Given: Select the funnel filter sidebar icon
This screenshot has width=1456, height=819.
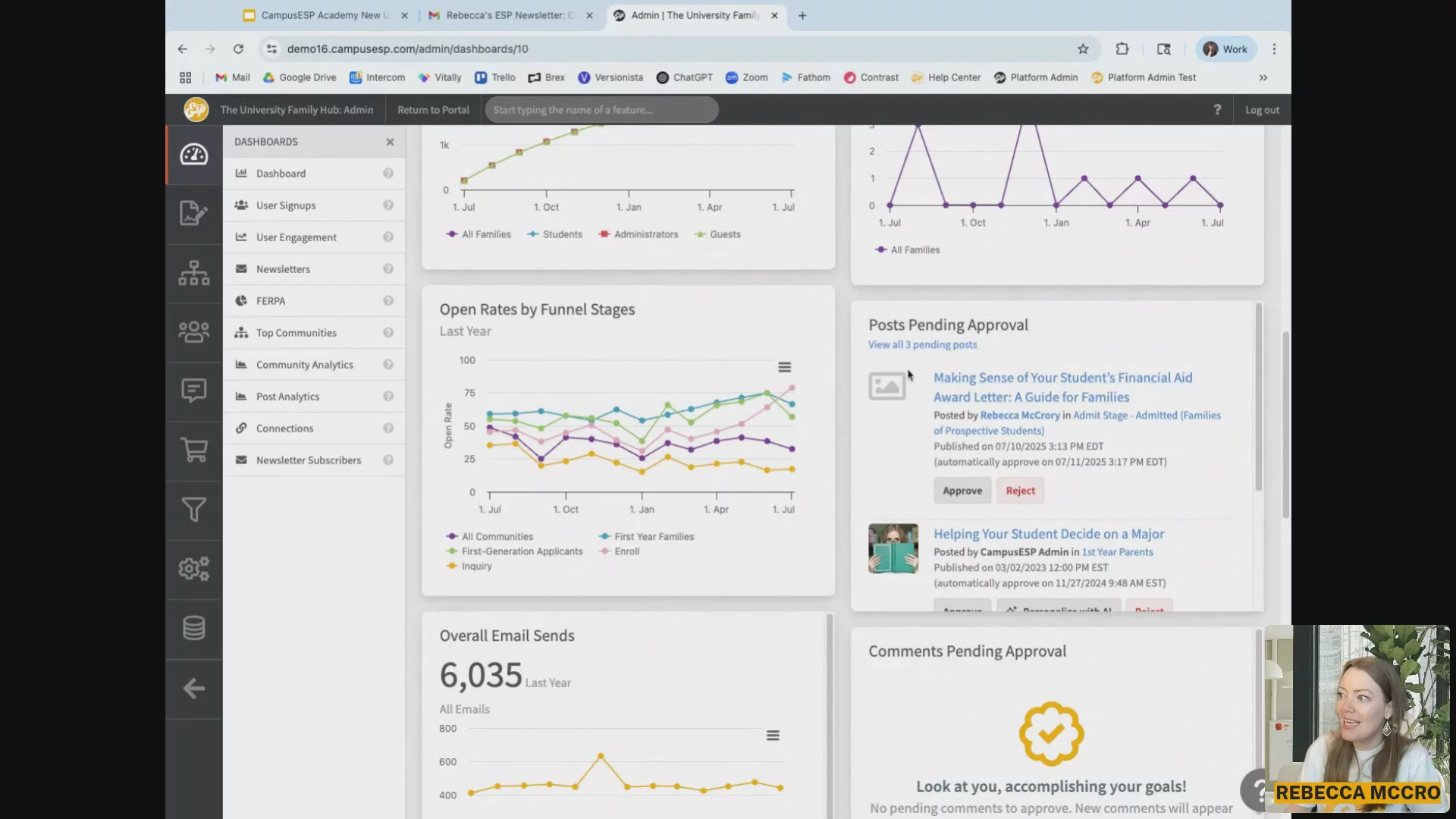Looking at the screenshot, I should (194, 510).
